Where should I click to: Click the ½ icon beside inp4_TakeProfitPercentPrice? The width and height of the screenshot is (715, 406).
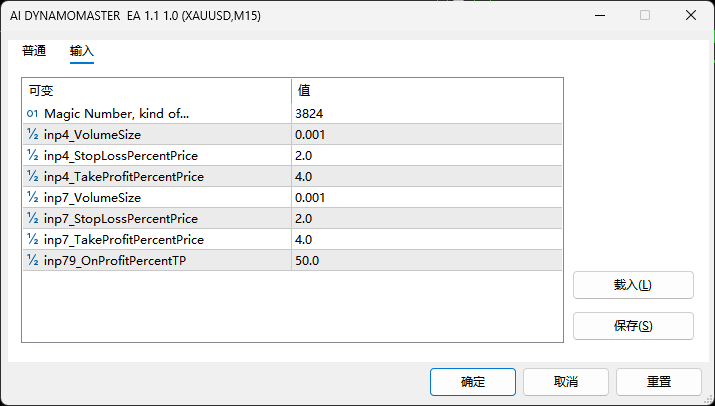point(32,177)
